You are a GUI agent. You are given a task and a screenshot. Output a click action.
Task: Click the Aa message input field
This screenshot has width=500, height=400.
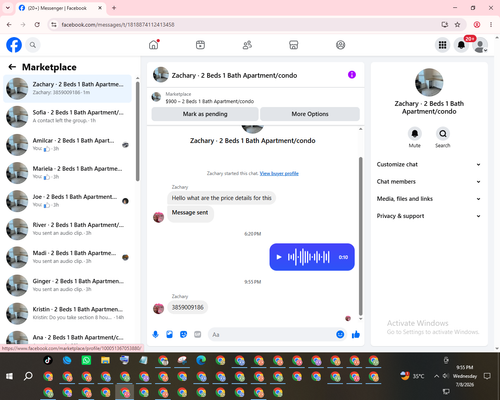point(272,334)
